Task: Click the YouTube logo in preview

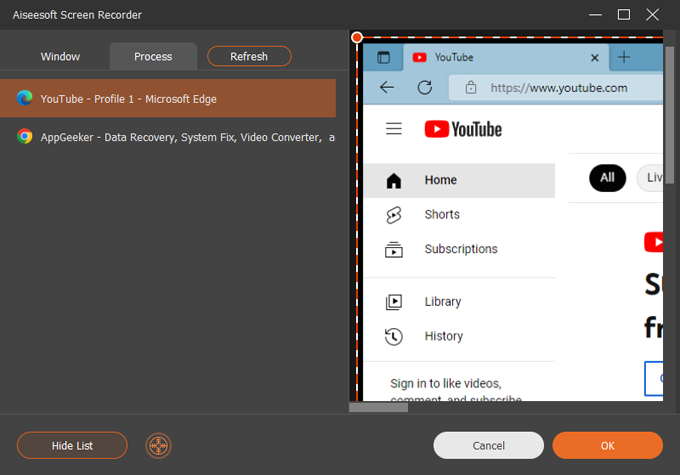Action: (463, 129)
